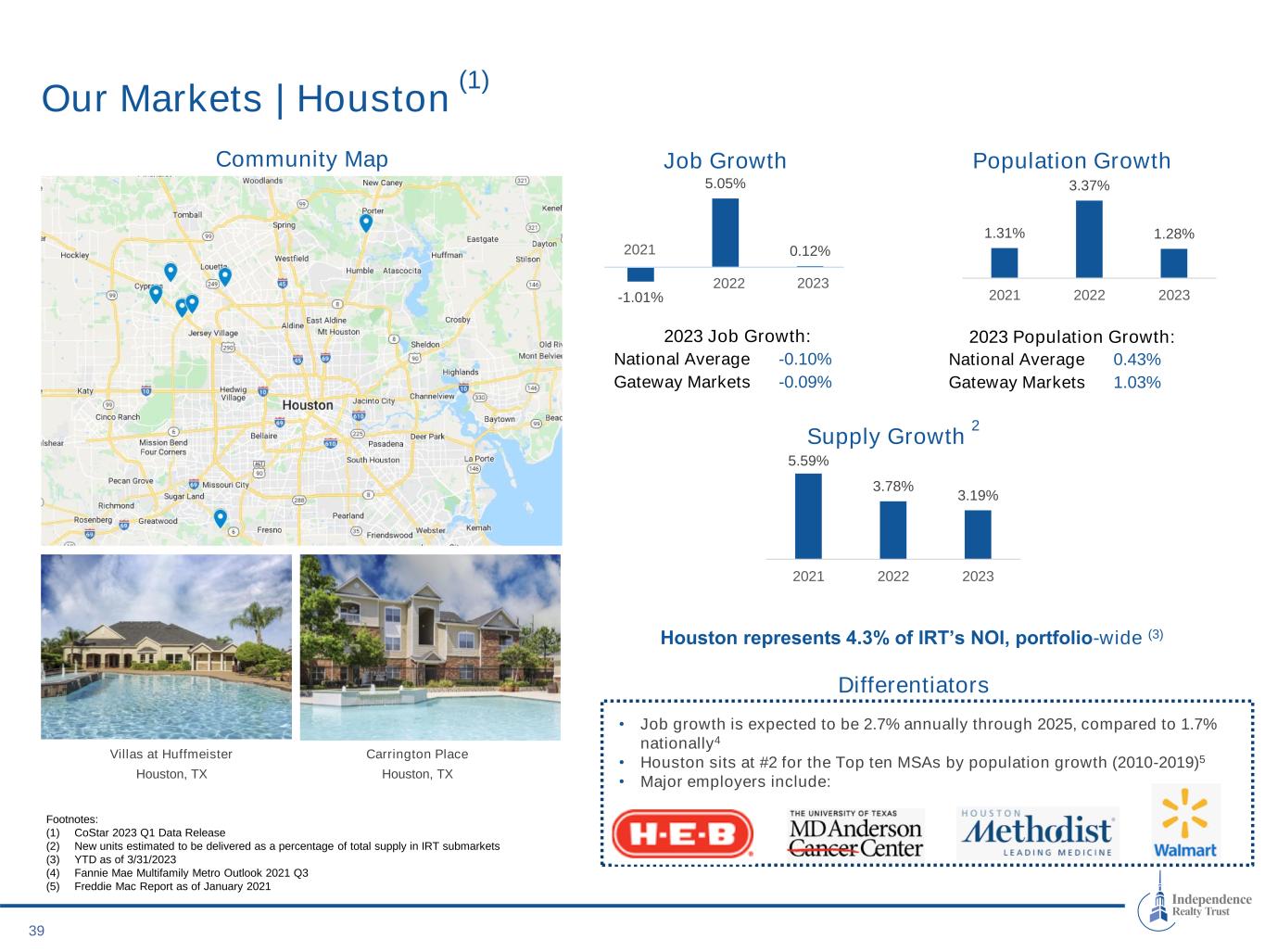Viewport: 1265px width, 952px height.
Task: Click the "Population Growth" chart title
Action: 1071,161
